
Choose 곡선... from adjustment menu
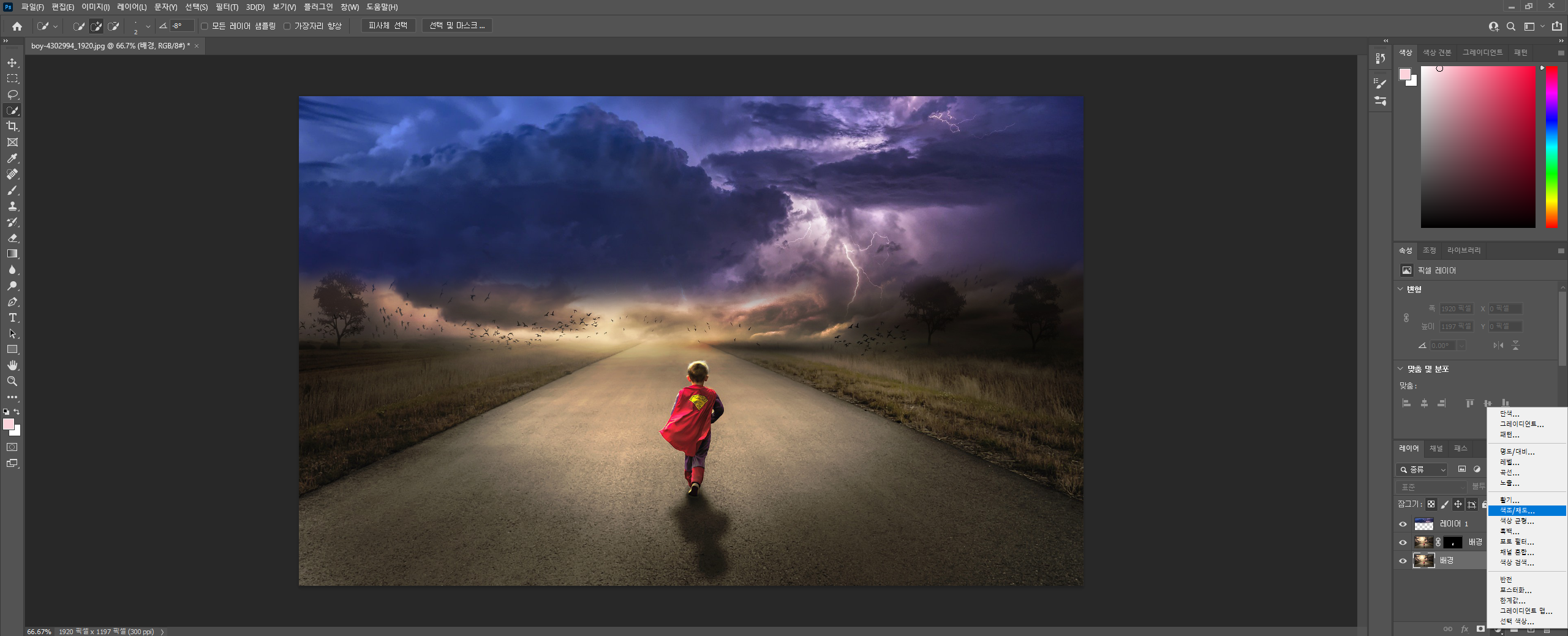coord(1527,472)
